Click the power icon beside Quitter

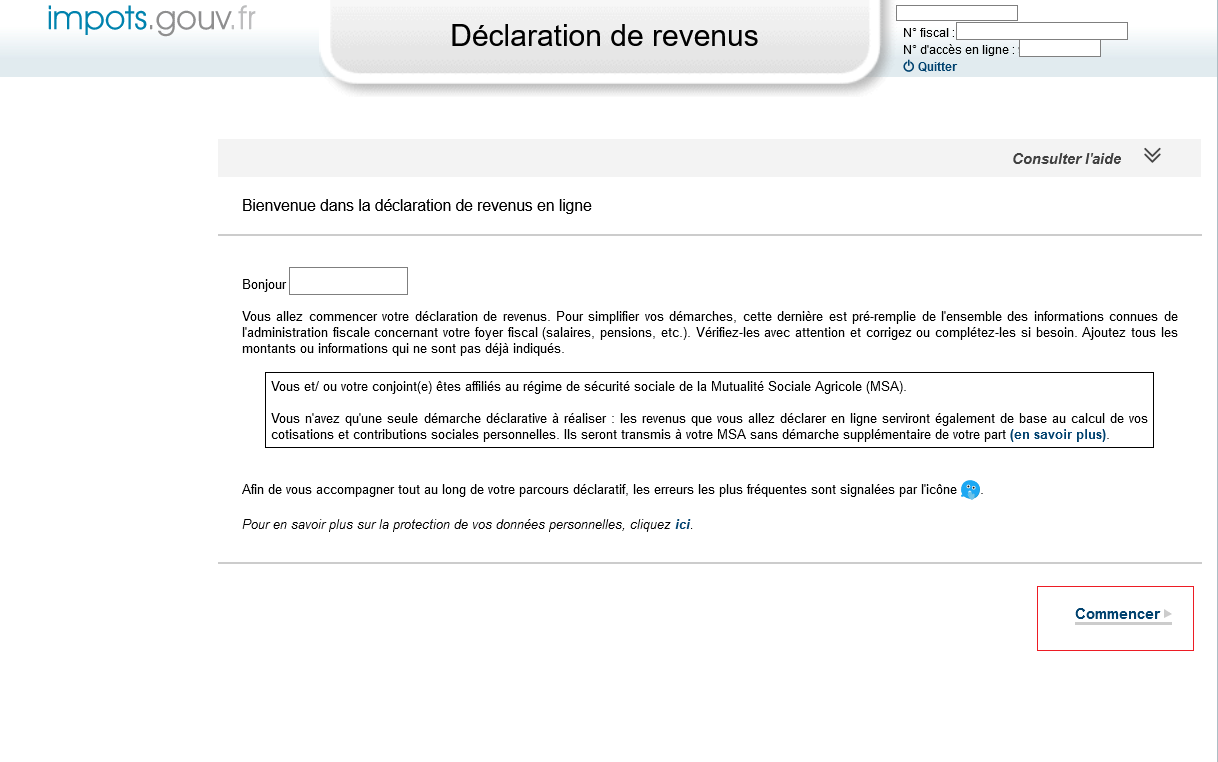[x=909, y=67]
